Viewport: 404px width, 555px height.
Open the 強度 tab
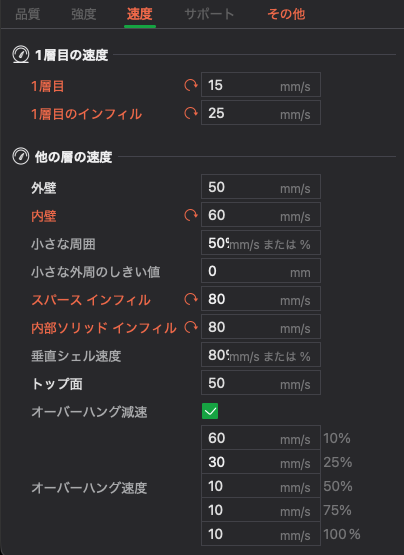(x=84, y=14)
